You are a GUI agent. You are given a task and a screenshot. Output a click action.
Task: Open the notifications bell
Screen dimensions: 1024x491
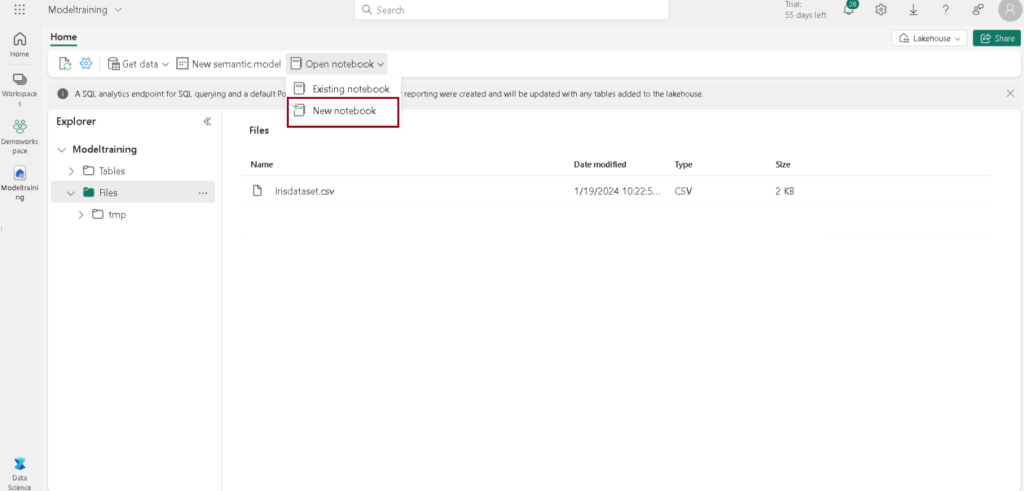pyautogui.click(x=850, y=10)
